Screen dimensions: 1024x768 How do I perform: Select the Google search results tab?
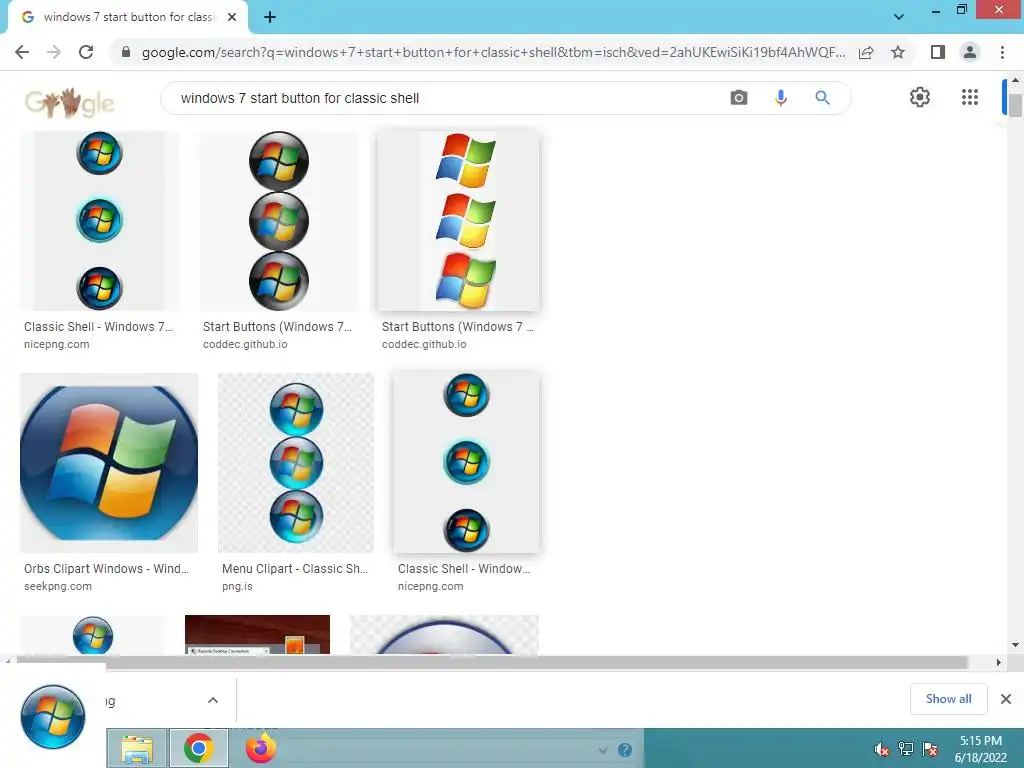pos(128,17)
